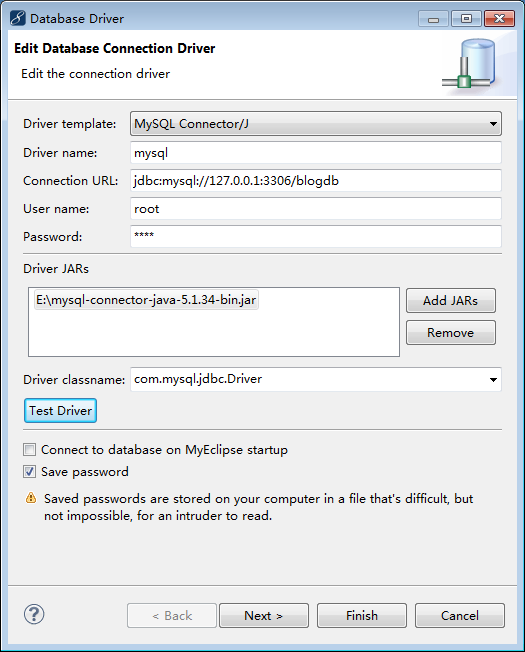The height and width of the screenshot is (652, 525).
Task: Expand the Driver classname dropdown arrow
Action: pyautogui.click(x=493, y=379)
